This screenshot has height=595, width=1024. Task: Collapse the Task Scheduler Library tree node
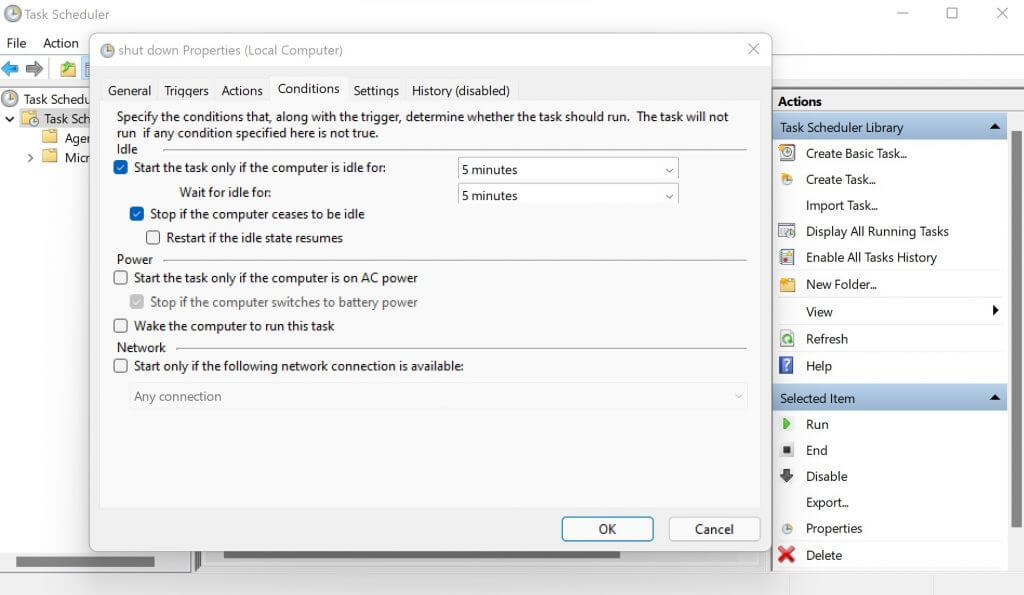[10, 119]
